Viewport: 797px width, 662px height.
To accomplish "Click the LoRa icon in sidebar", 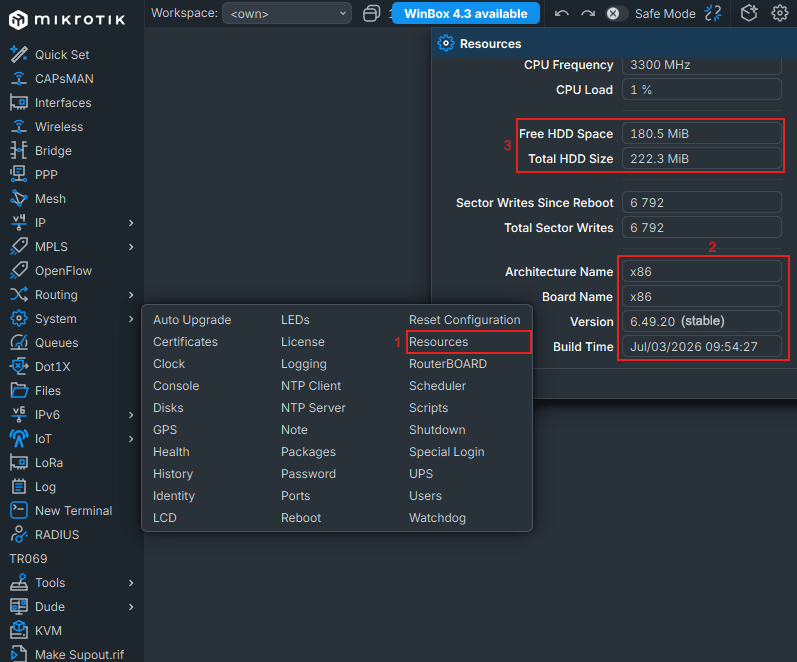I will click(19, 462).
